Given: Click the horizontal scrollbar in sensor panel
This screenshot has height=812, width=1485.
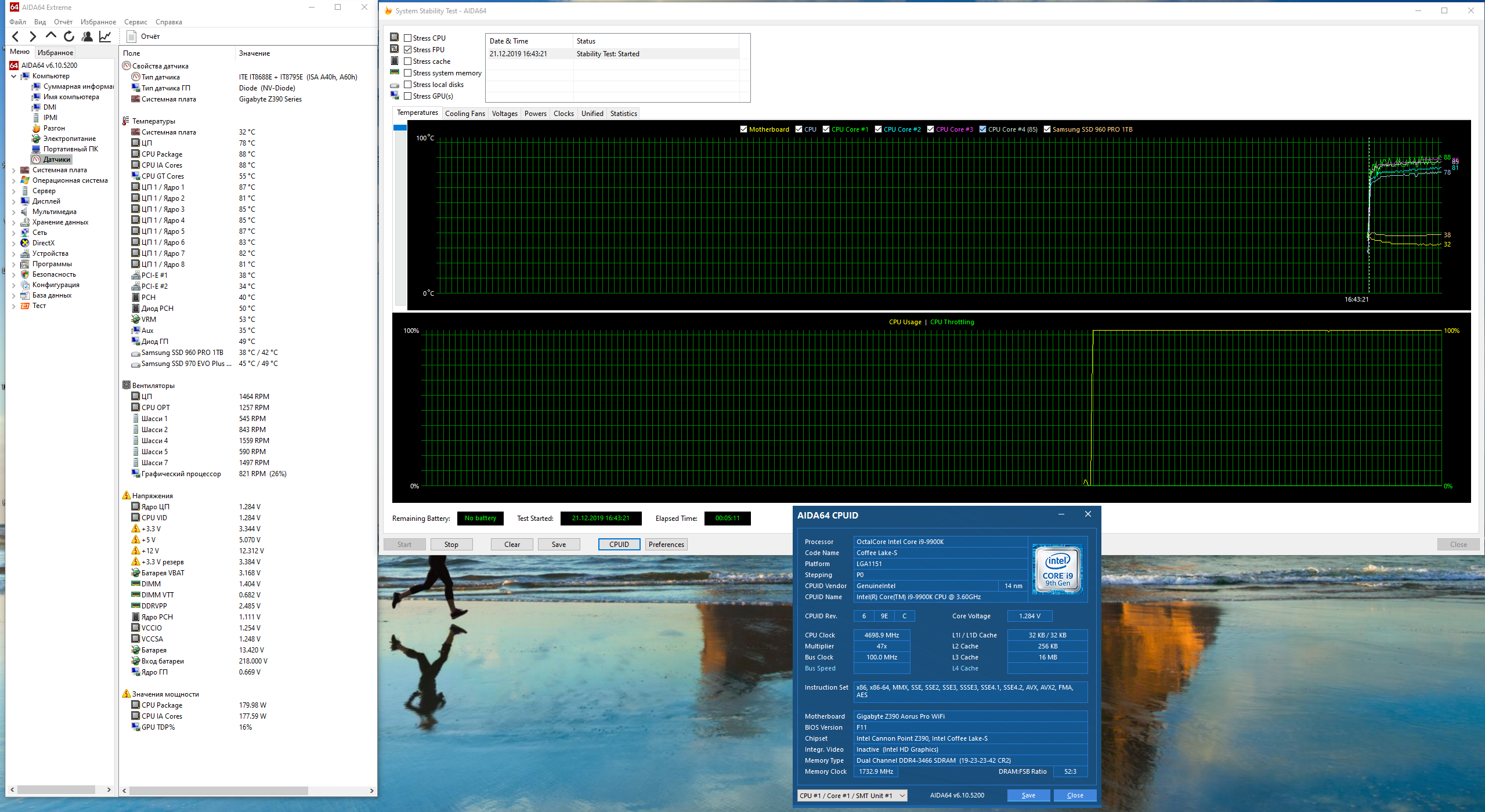Looking at the screenshot, I should coord(218,791).
